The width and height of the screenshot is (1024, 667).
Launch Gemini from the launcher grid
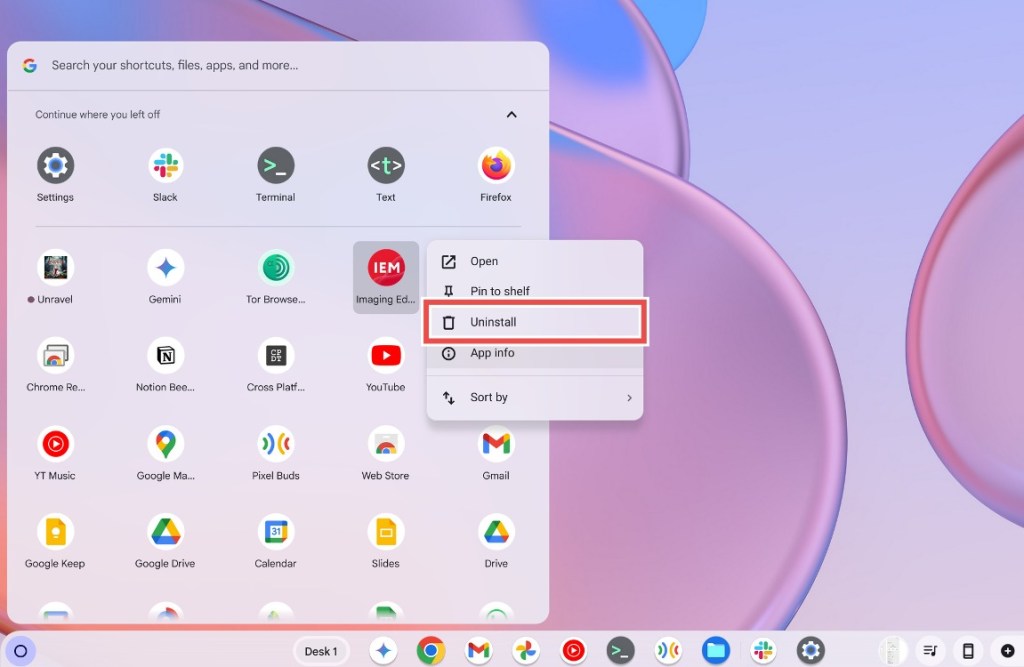[165, 277]
